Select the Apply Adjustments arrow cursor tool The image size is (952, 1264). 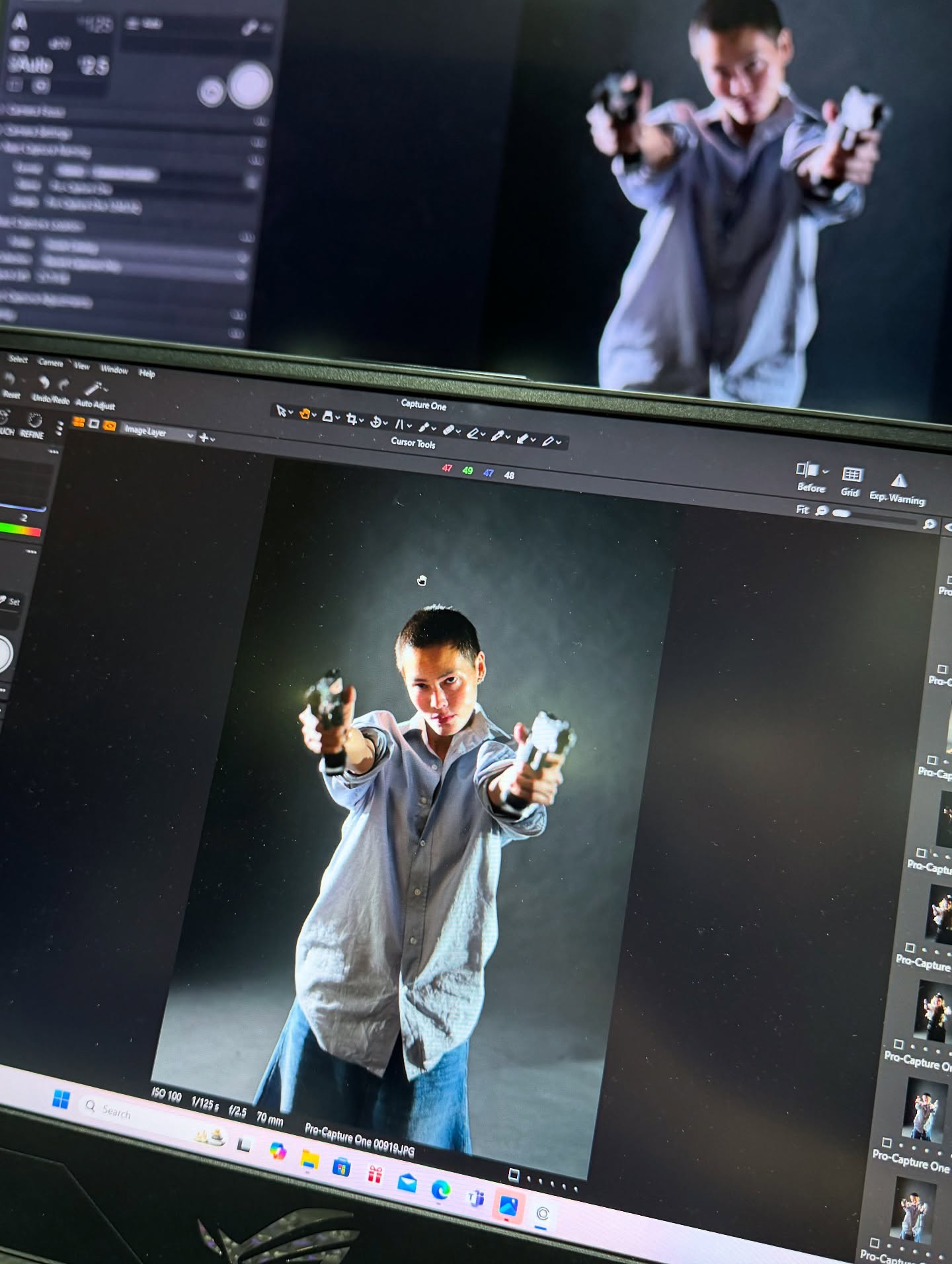522,438
